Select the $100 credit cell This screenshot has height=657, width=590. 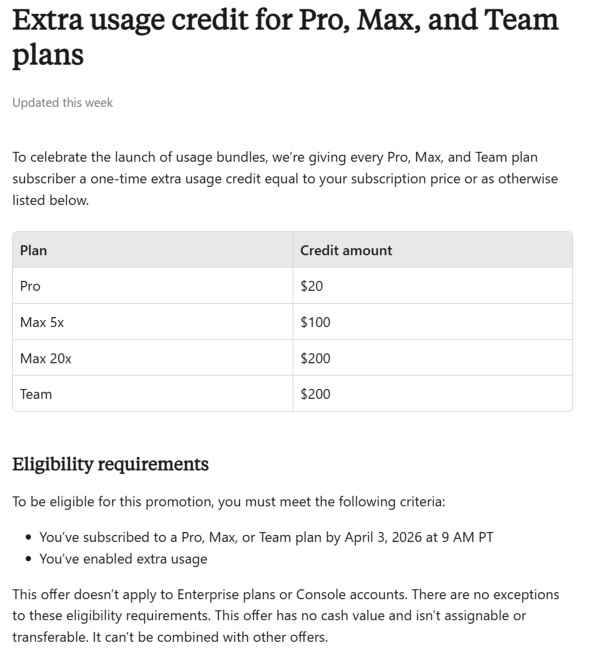point(432,322)
